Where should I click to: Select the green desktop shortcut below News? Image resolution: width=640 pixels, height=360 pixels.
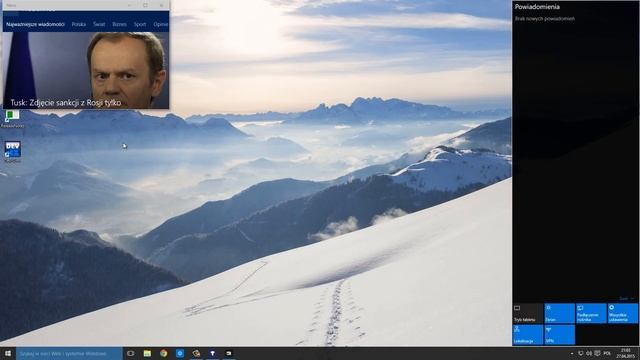[x=12, y=116]
